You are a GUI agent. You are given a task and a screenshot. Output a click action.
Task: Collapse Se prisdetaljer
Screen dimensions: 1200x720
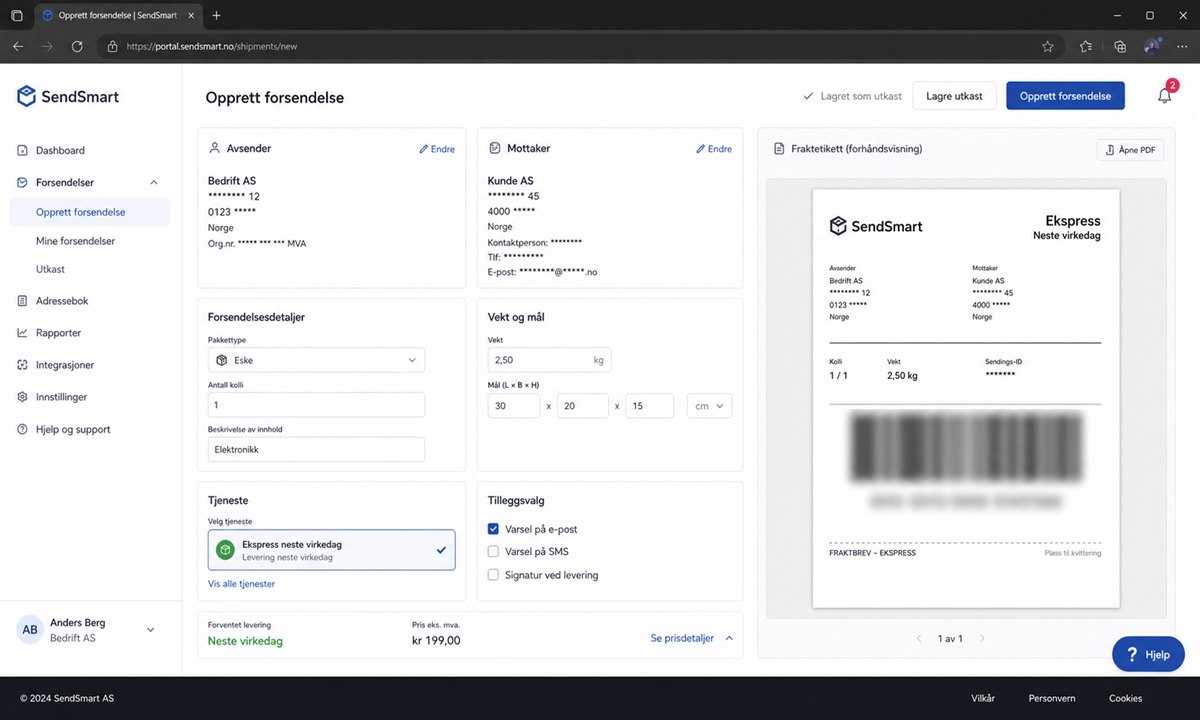[x=692, y=638]
